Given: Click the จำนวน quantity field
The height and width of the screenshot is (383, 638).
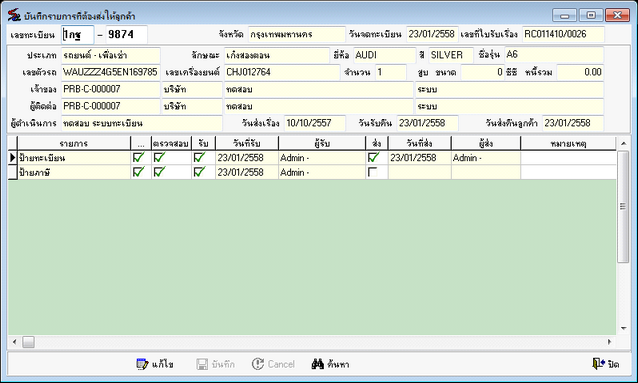Looking at the screenshot, I should tap(391, 72).
